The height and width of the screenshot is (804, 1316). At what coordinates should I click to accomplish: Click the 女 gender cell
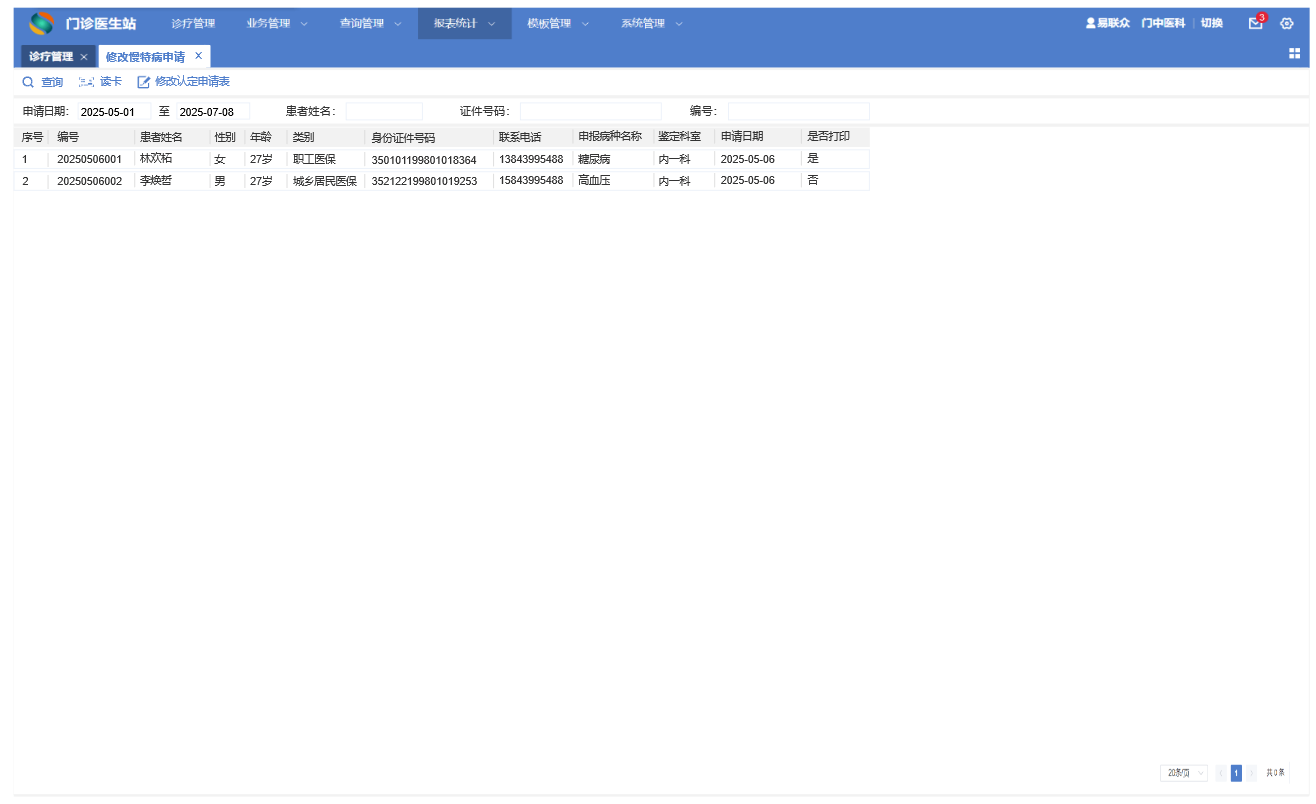point(220,159)
